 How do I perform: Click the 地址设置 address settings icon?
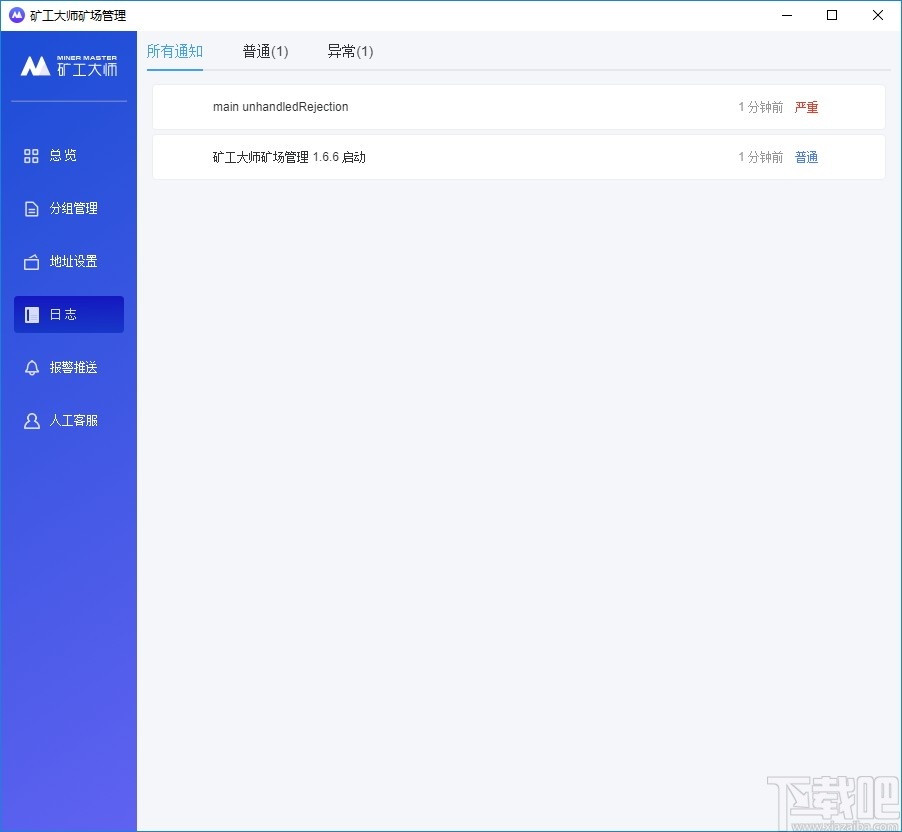pyautogui.click(x=31, y=261)
